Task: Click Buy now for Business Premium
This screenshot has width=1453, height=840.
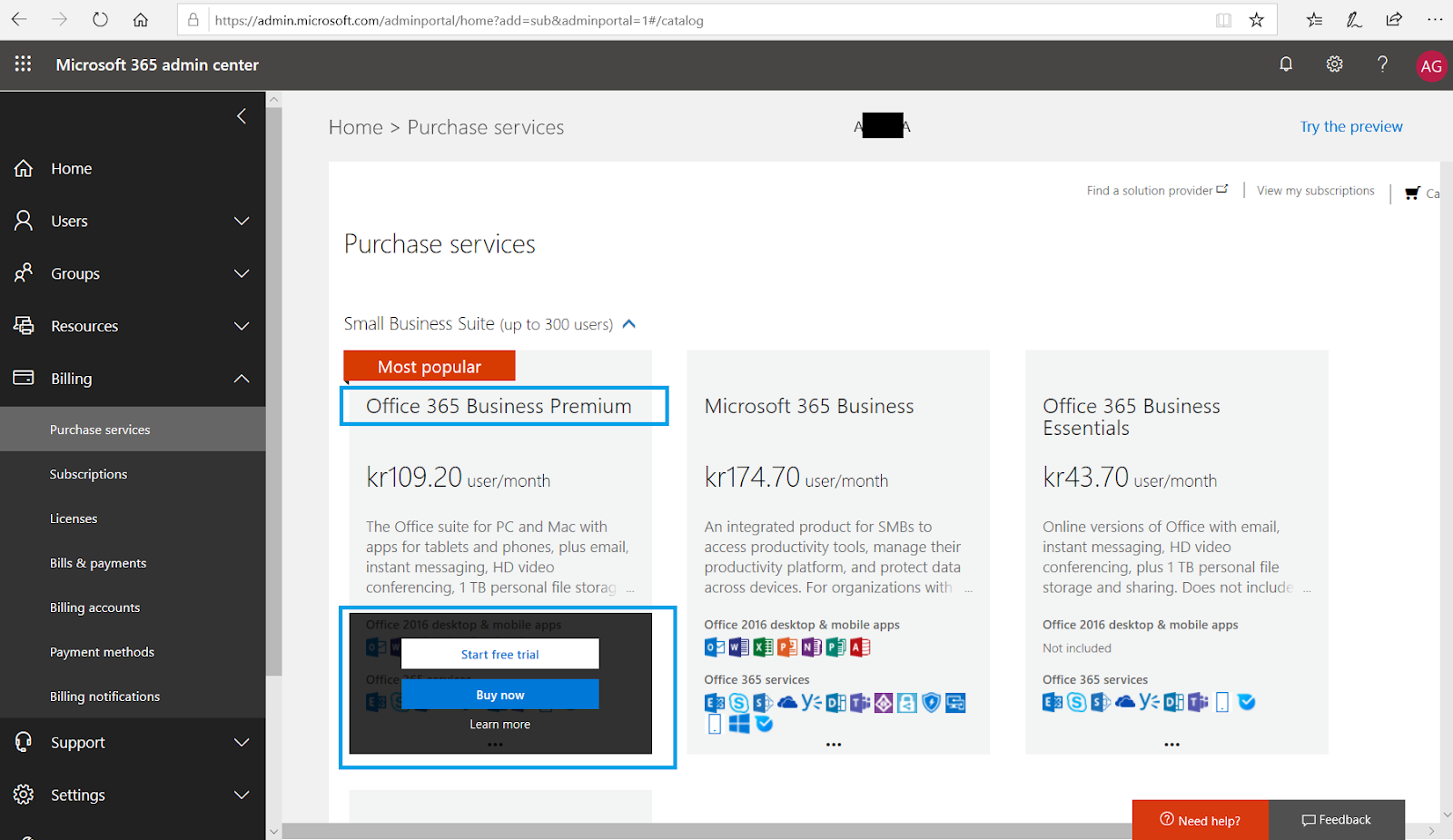Action: pos(499,695)
